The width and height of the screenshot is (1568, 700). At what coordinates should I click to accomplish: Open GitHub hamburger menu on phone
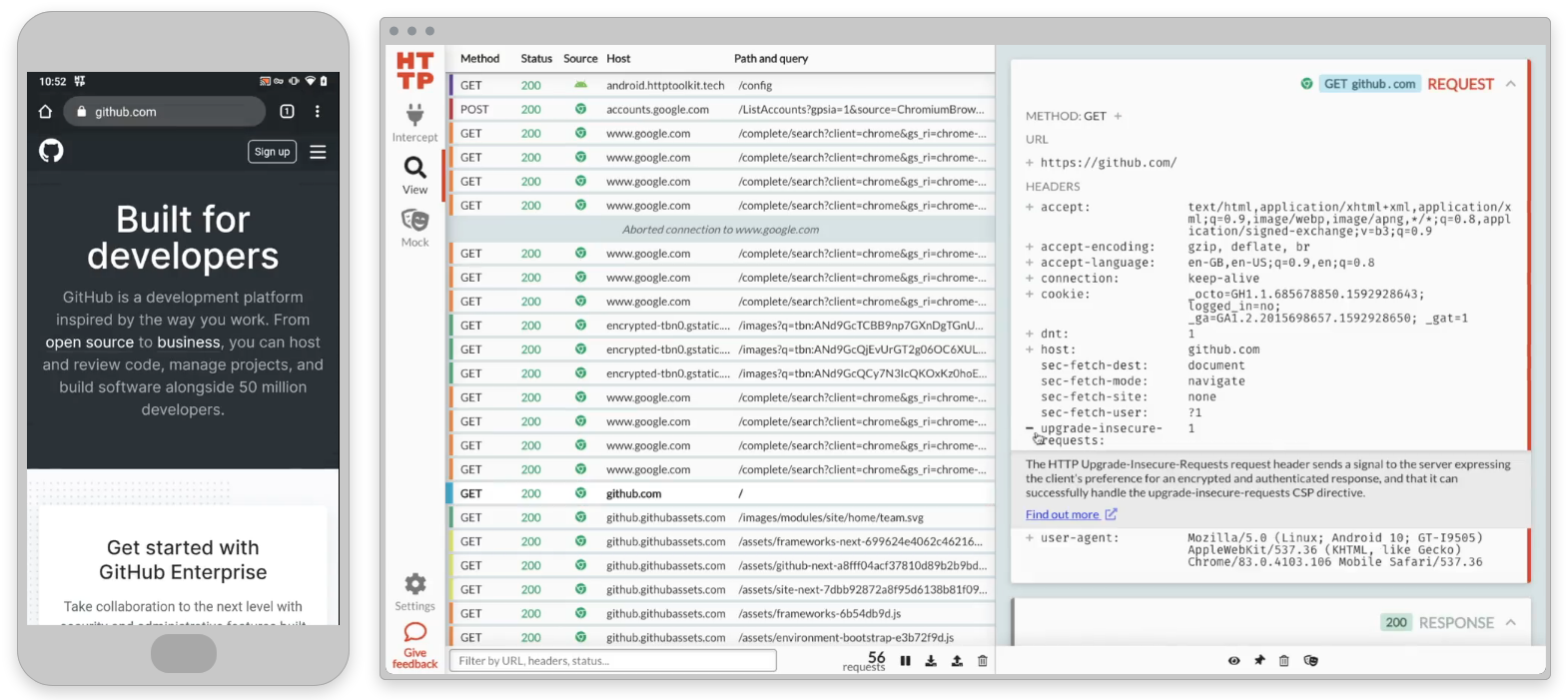click(x=318, y=152)
